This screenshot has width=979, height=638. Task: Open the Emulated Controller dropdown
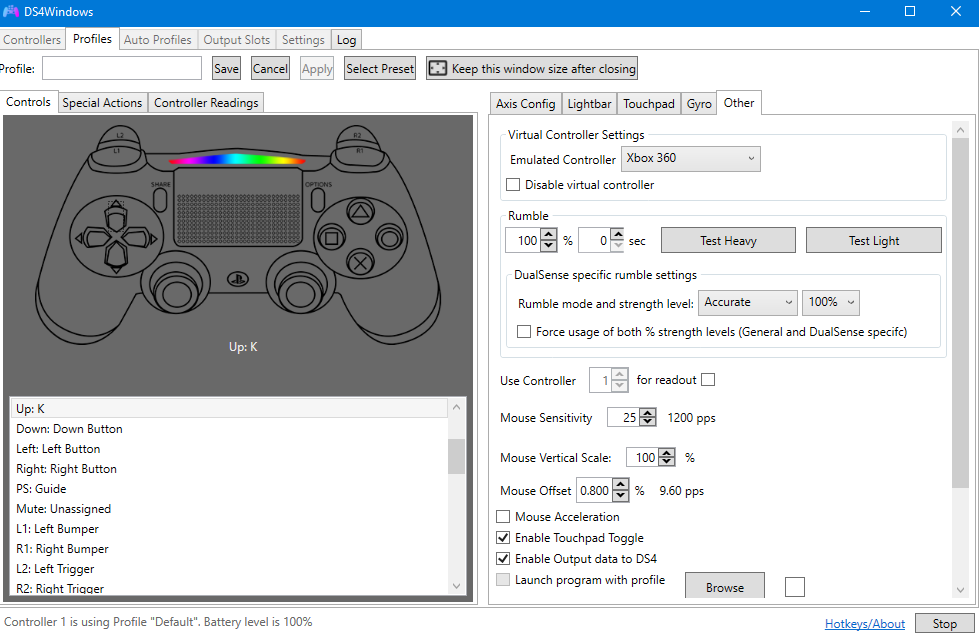pyautogui.click(x=690, y=159)
